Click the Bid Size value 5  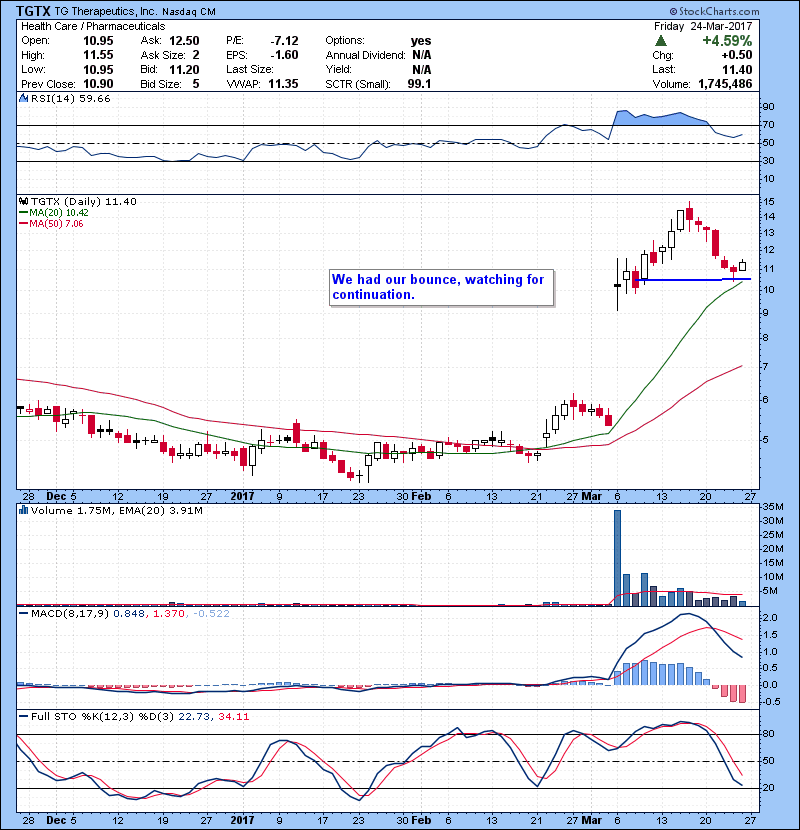196,84
